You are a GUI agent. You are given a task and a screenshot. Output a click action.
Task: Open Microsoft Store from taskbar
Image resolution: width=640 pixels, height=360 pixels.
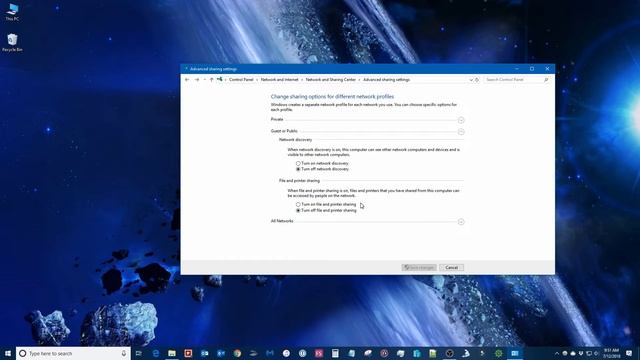click(x=417, y=353)
